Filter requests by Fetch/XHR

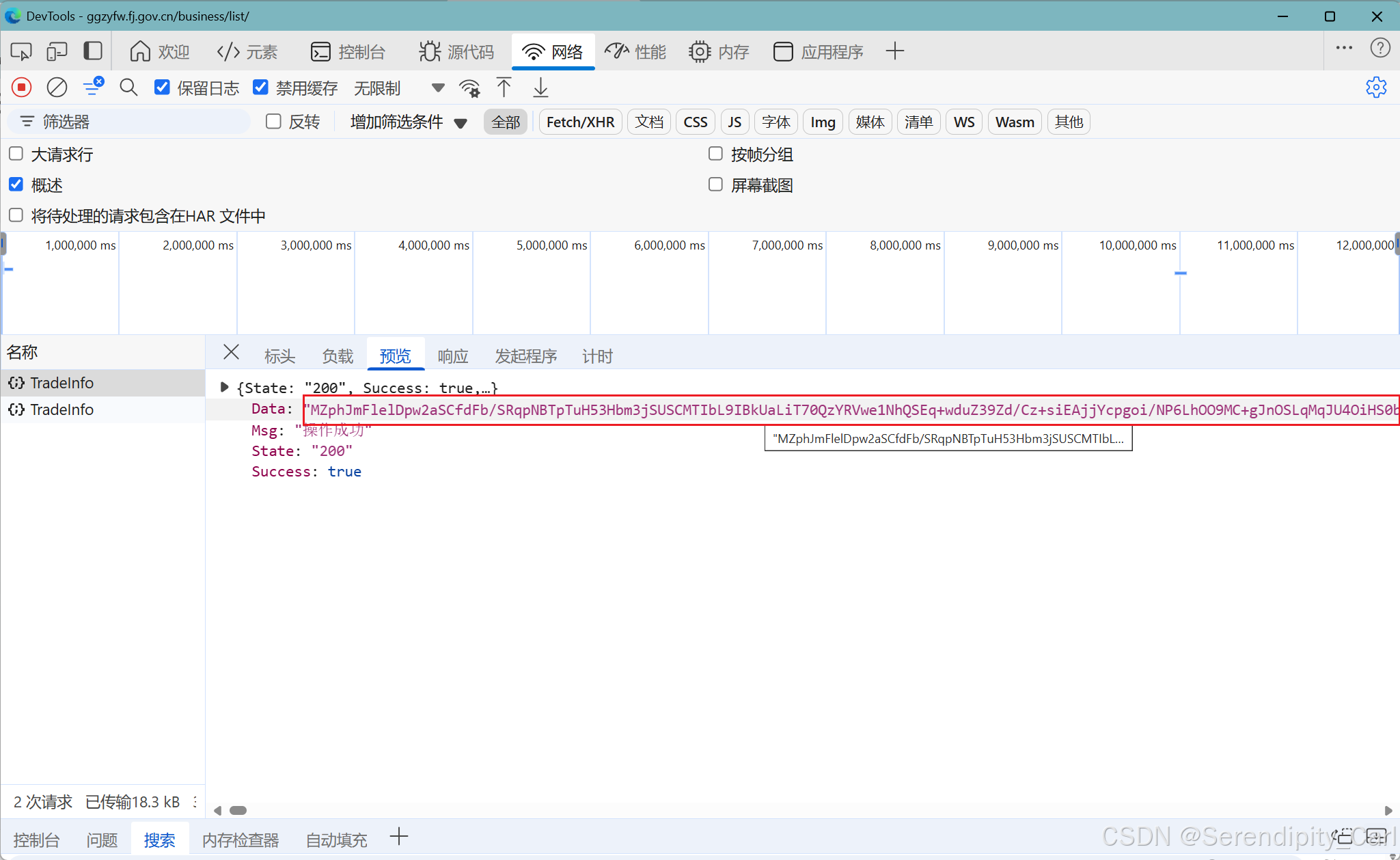(x=580, y=122)
